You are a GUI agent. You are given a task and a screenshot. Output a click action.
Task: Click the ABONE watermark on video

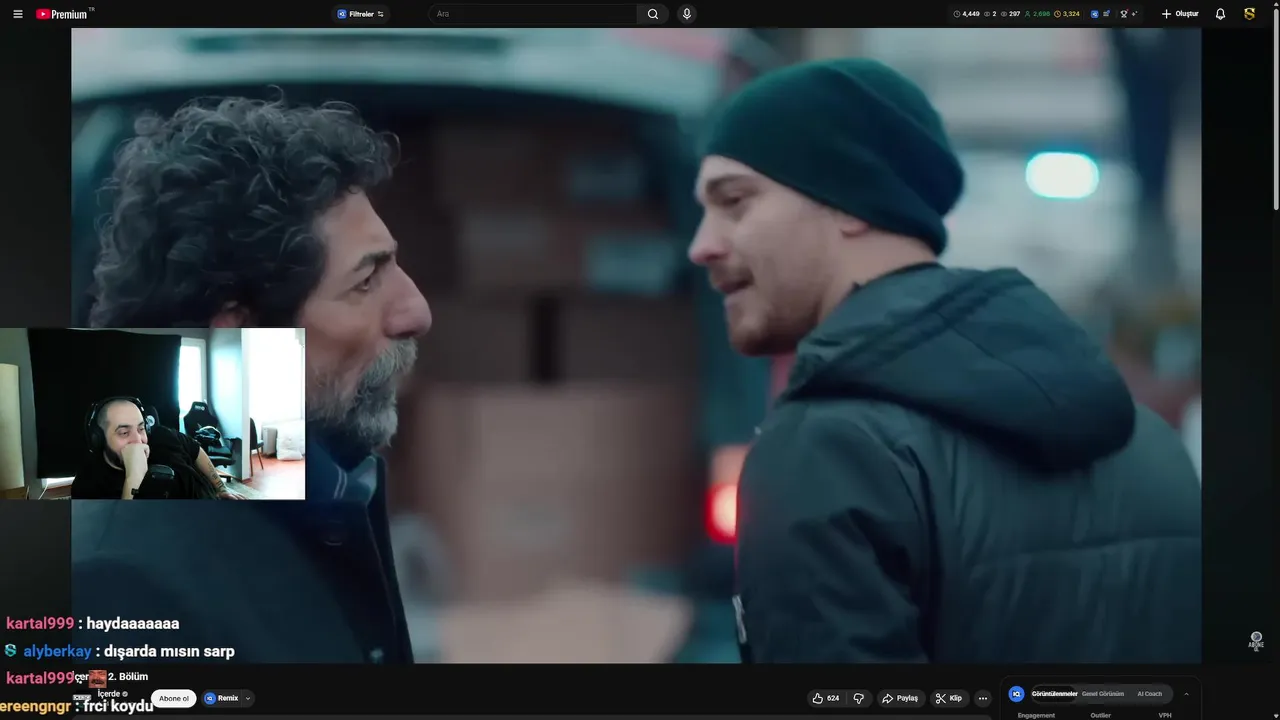[x=1256, y=641]
